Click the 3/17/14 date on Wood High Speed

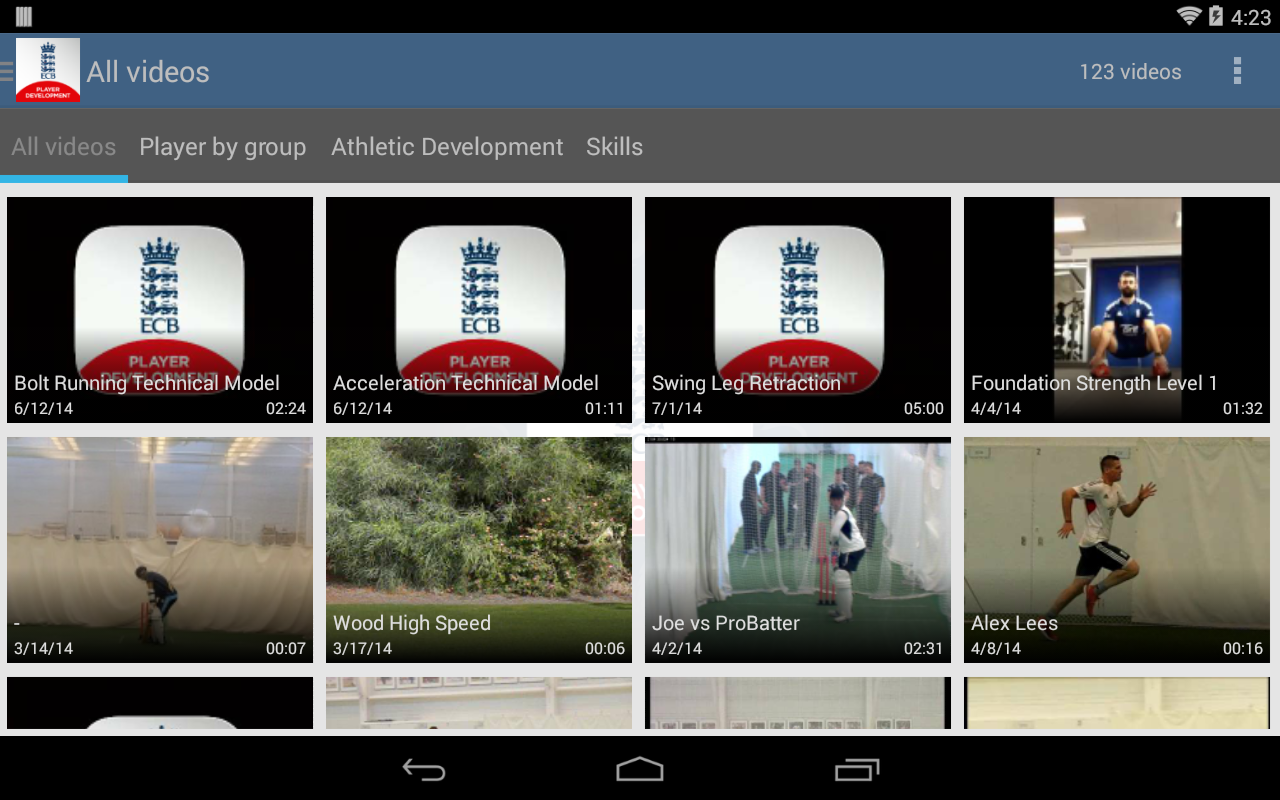tap(362, 648)
